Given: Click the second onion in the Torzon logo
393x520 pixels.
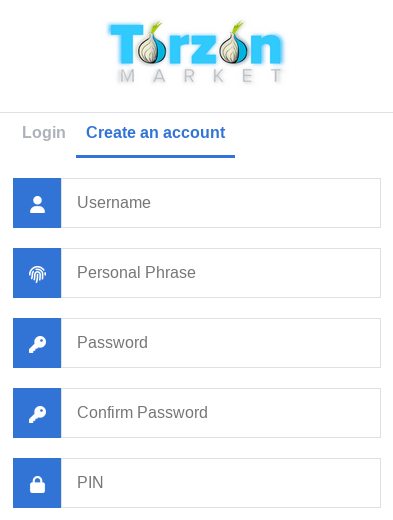Looking at the screenshot, I should coord(233,43).
